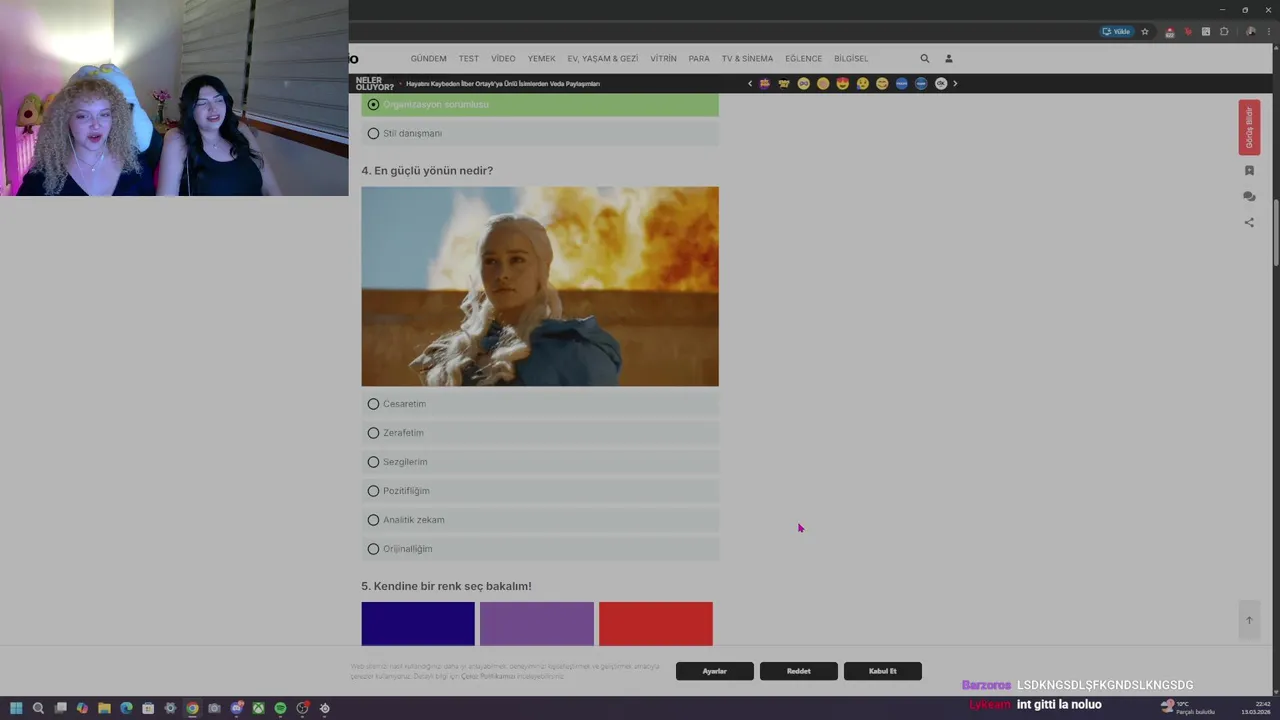Viewport: 1280px width, 720px height.
Task: Click the previous arrow in reaction ticker
Action: pyautogui.click(x=750, y=84)
